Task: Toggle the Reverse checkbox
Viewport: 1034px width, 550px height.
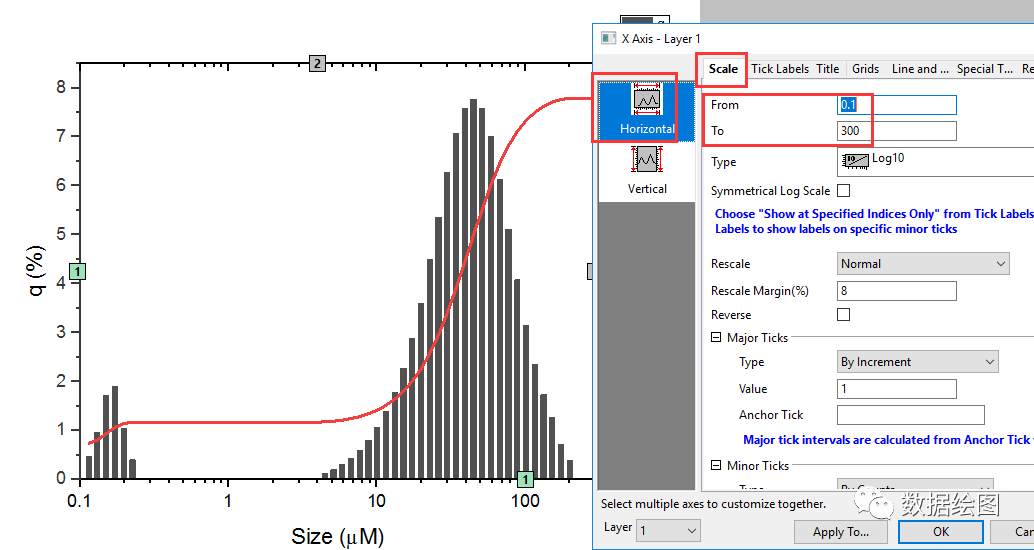Action: 843,315
